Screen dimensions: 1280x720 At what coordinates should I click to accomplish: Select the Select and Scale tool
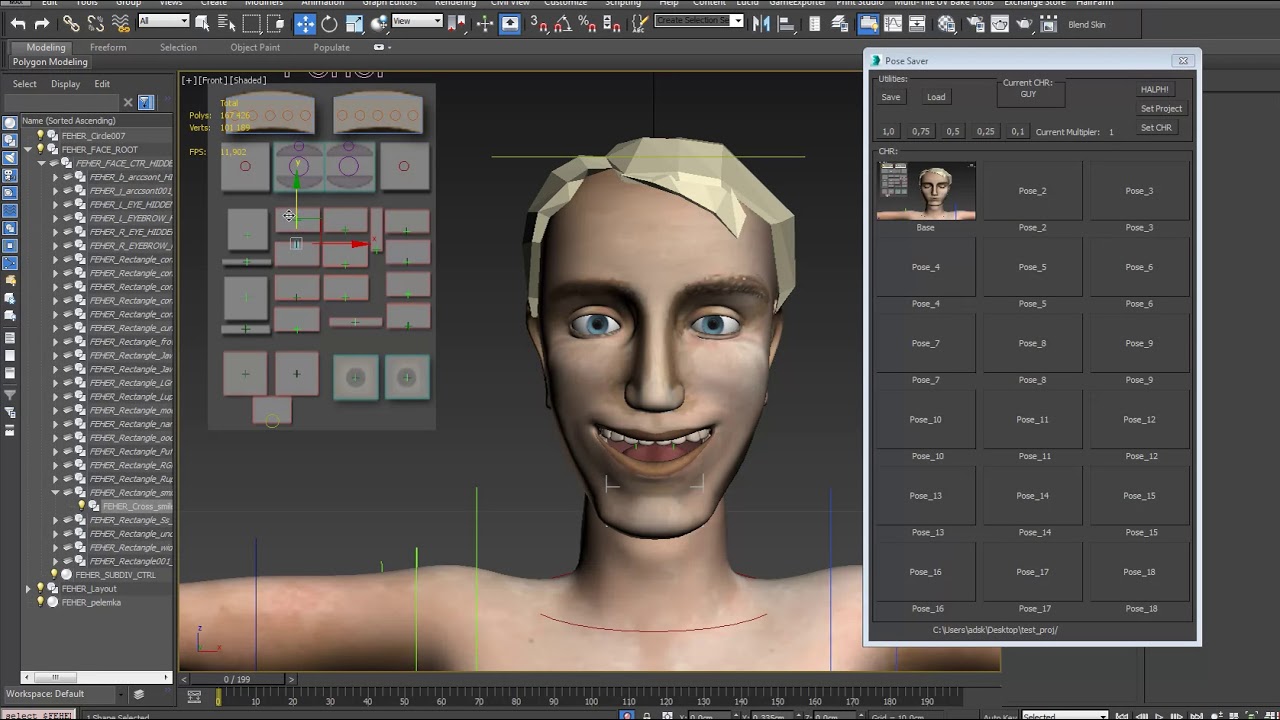pyautogui.click(x=354, y=24)
